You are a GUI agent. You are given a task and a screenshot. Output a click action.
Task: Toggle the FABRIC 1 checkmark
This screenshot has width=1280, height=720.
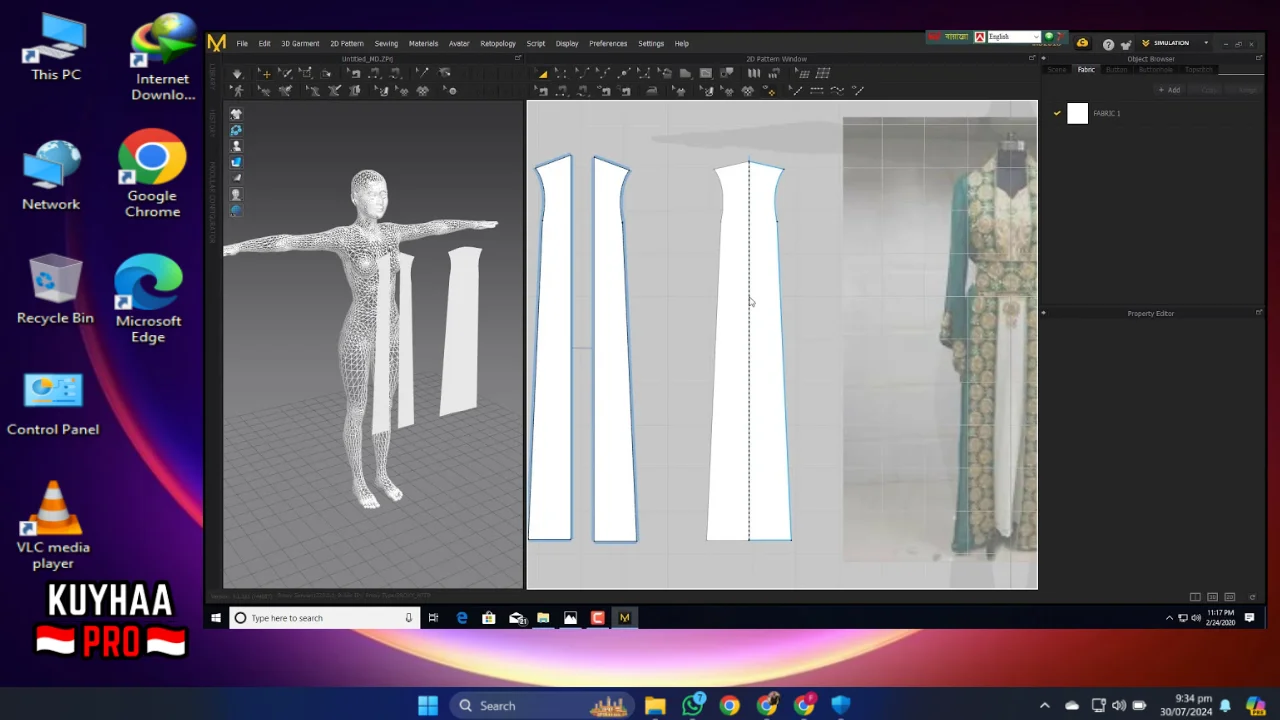click(1057, 113)
